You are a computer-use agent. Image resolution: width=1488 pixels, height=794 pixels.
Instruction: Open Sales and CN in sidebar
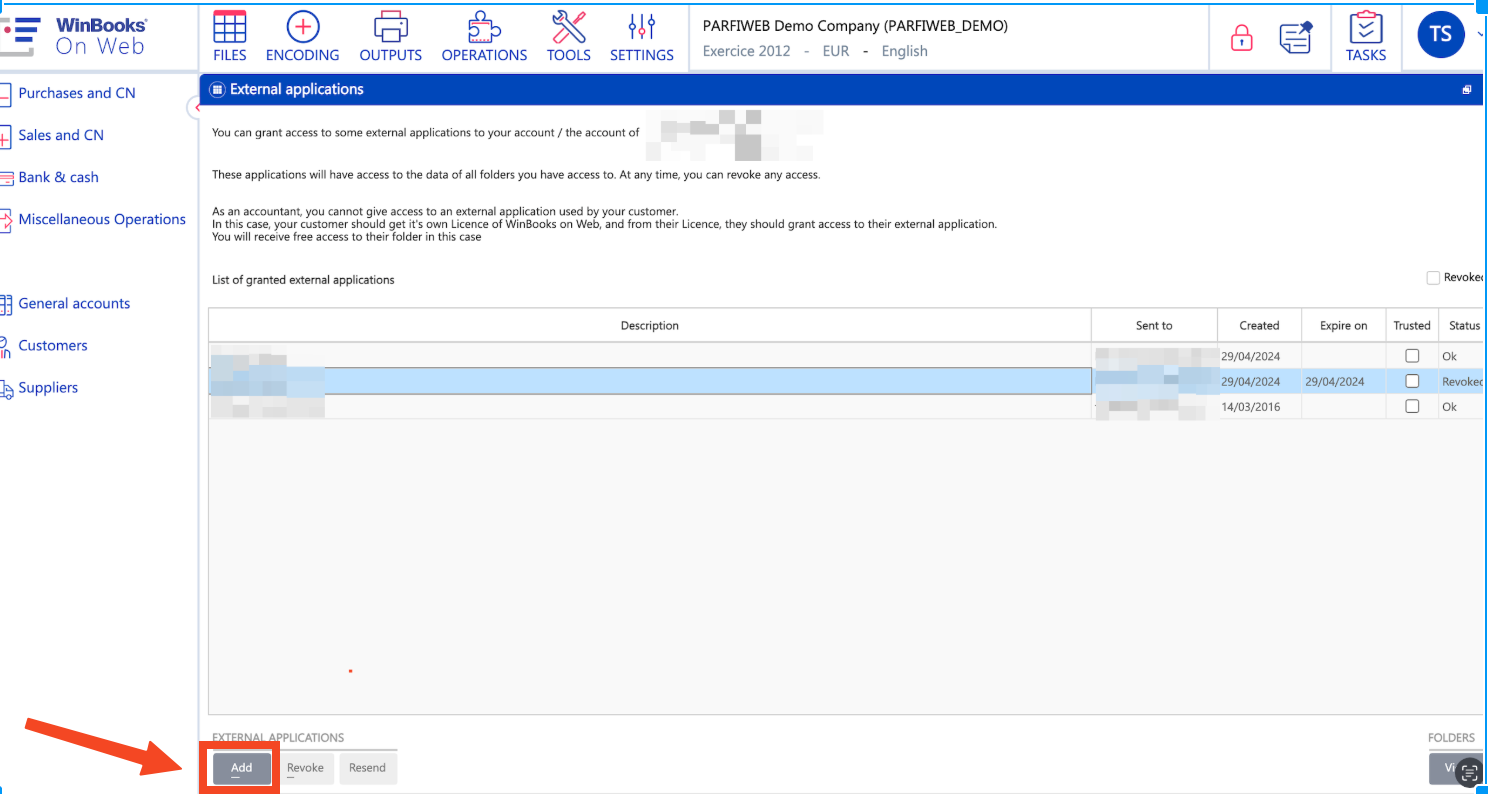(x=61, y=135)
